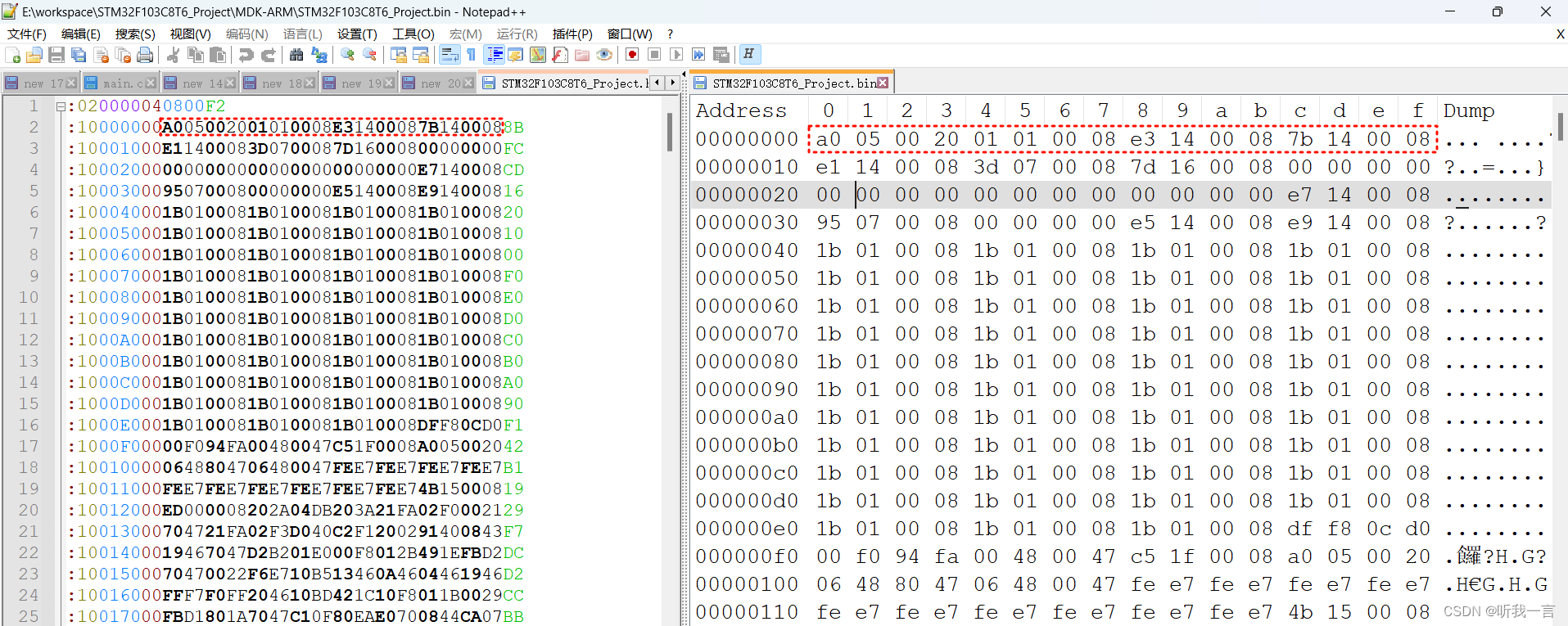Click the Save All toolbar icon
The image size is (1568, 626).
click(79, 55)
